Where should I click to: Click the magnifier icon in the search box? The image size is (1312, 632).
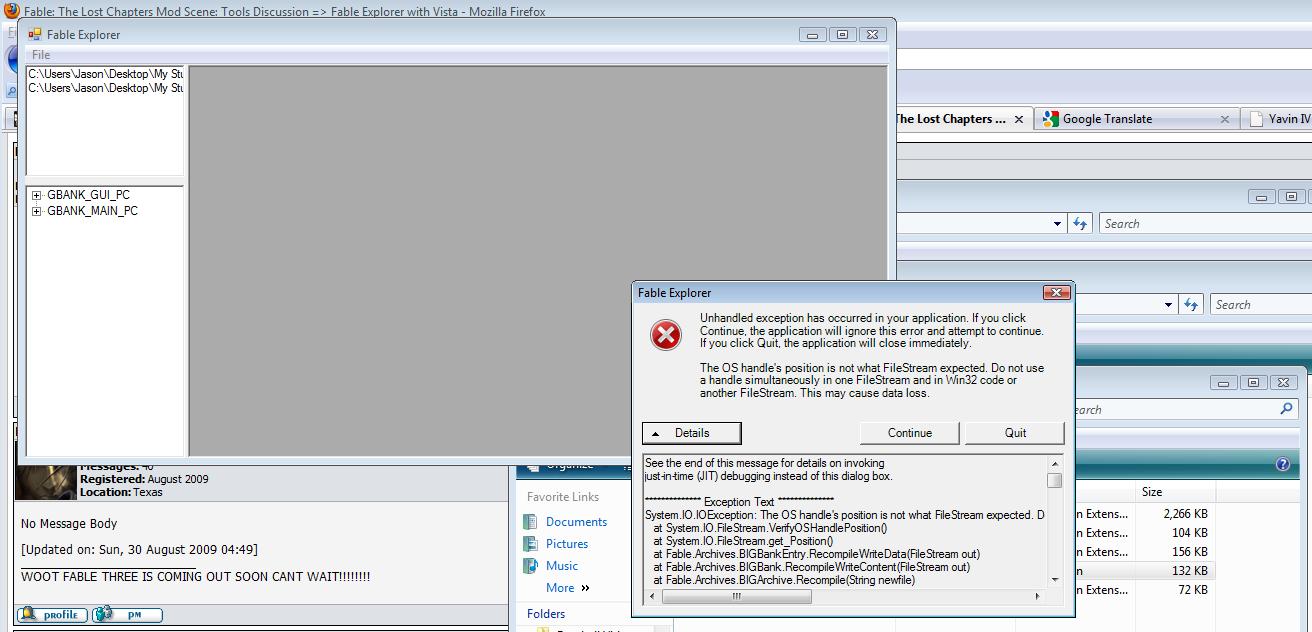pyautogui.click(x=1286, y=409)
